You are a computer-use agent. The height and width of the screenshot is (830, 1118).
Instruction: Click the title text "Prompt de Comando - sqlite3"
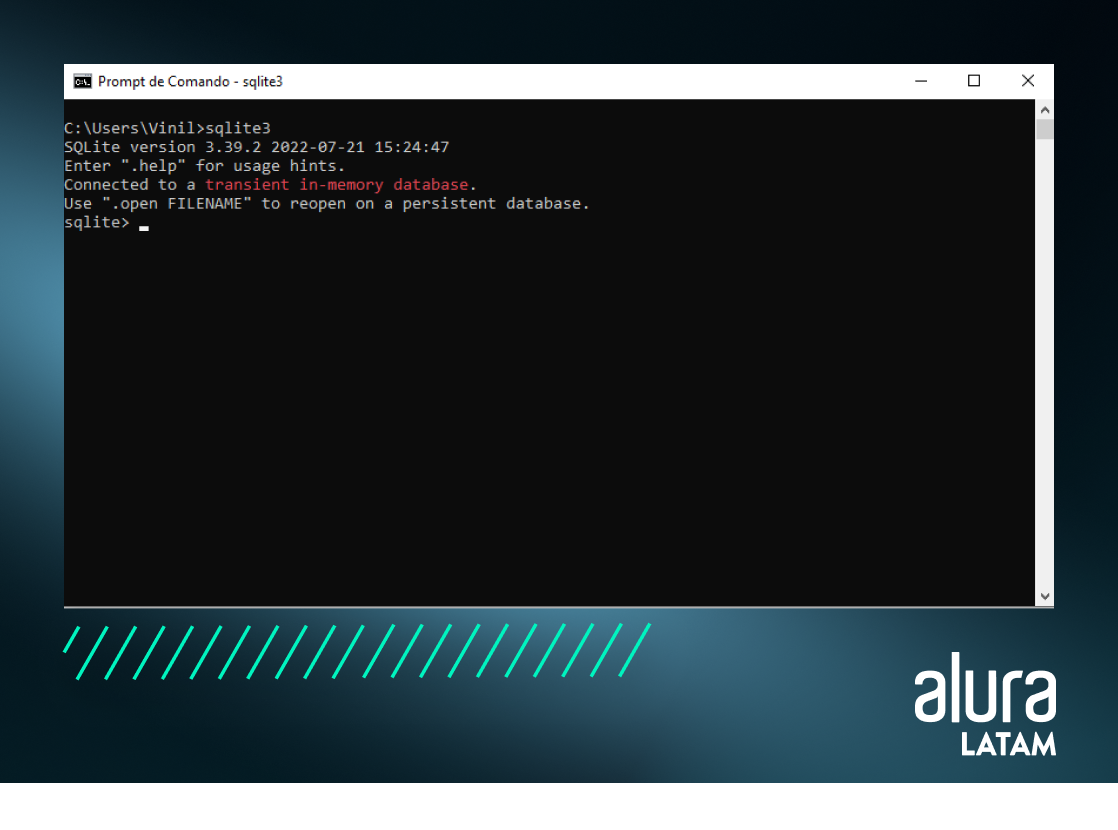[190, 81]
